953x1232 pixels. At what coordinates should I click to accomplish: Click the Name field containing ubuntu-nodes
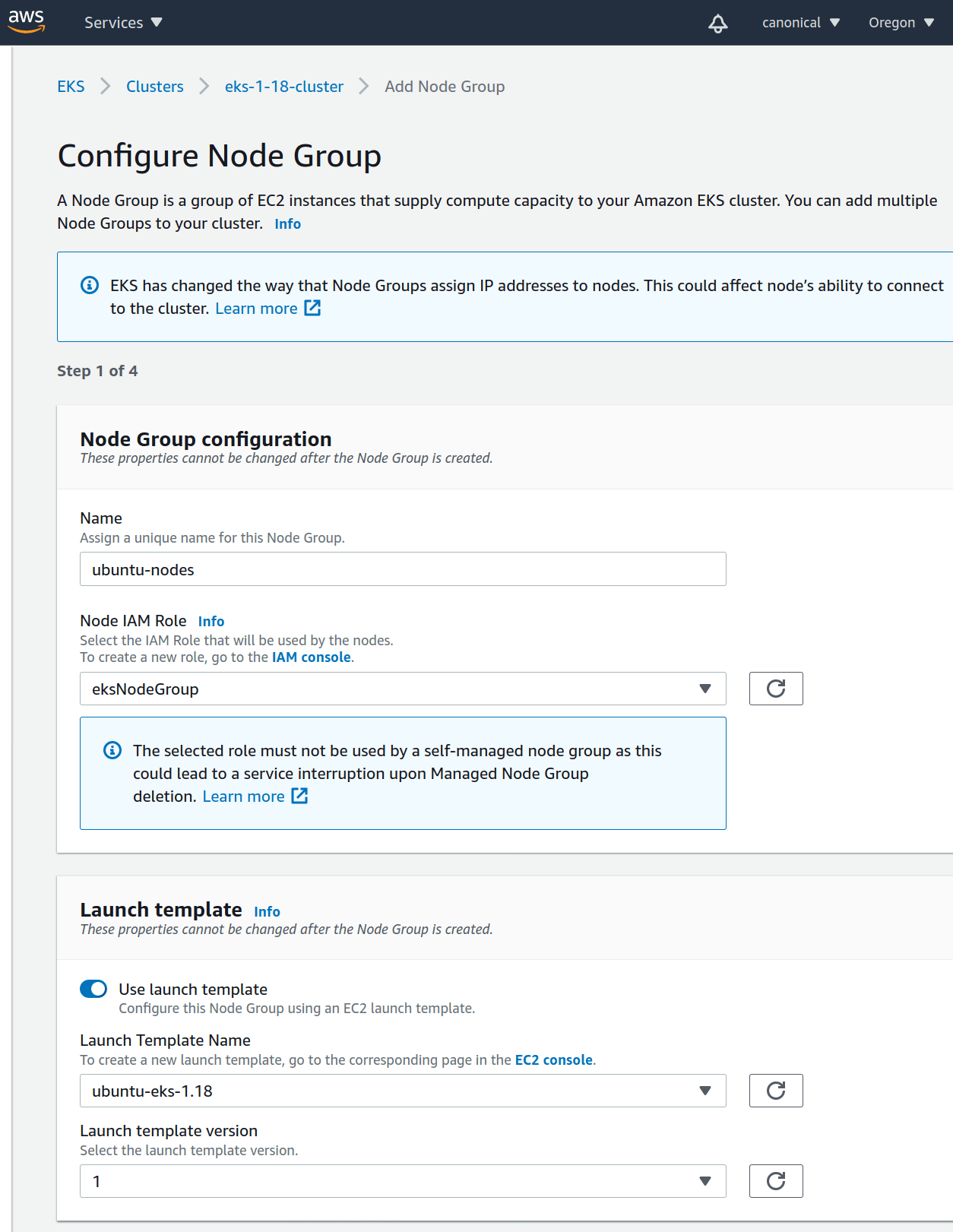point(403,569)
